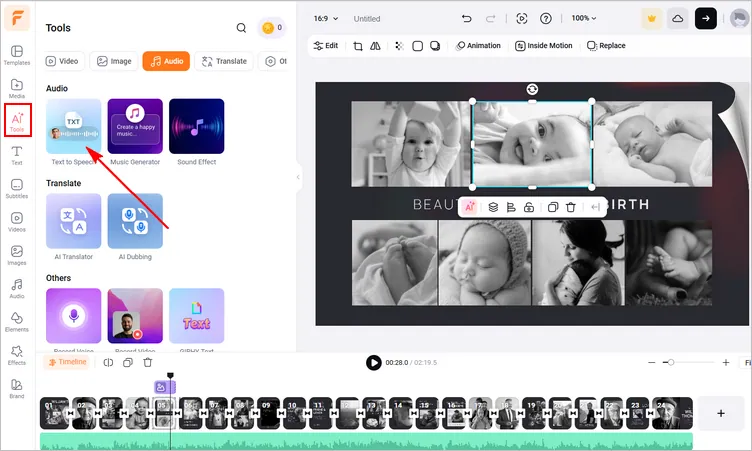The height and width of the screenshot is (451, 752).
Task: Open the Text to Speech tool
Action: coord(73,126)
